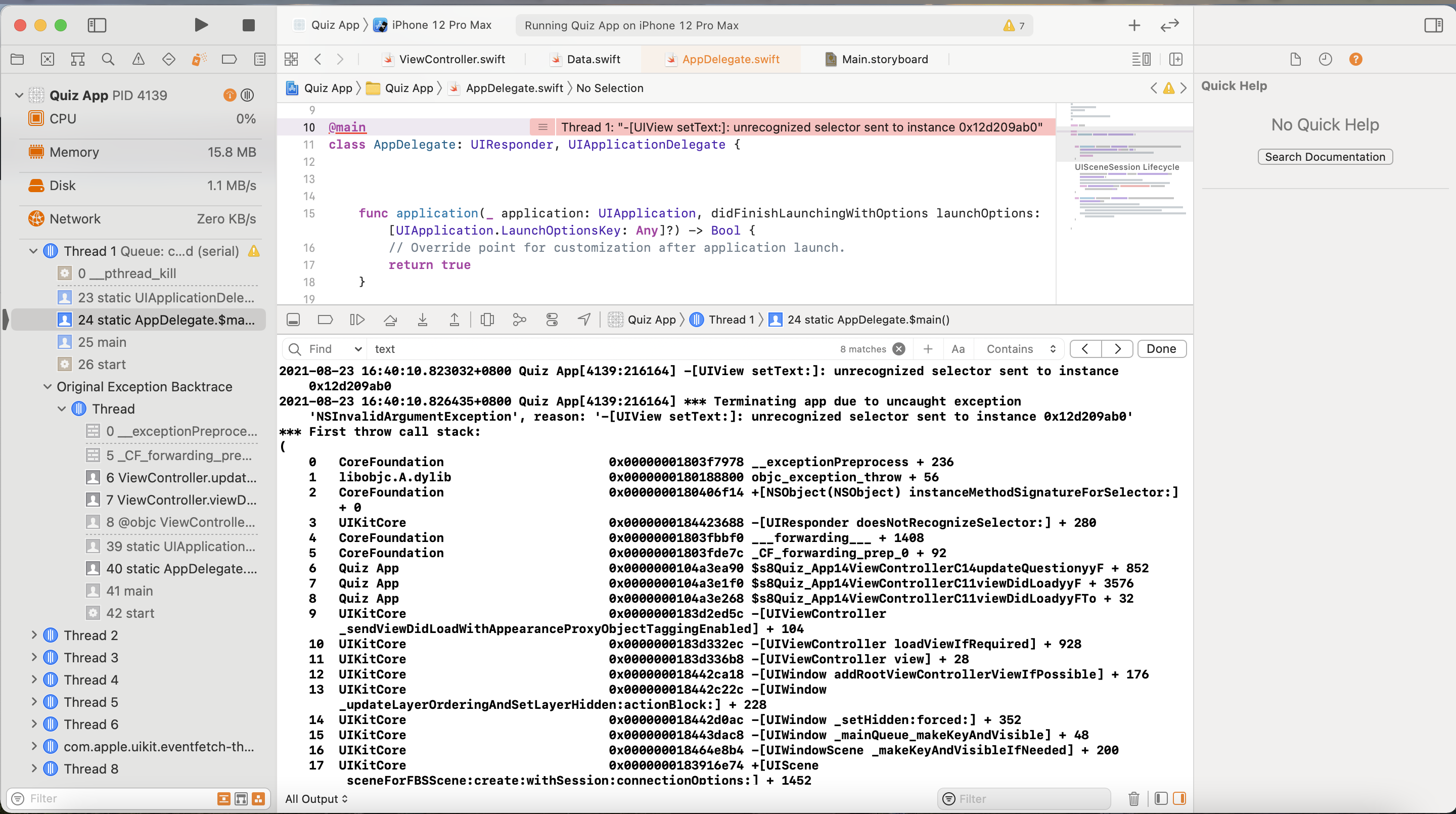Select the AppDelegate.swift tab
Image resolution: width=1456 pixels, height=814 pixels.
click(723, 59)
